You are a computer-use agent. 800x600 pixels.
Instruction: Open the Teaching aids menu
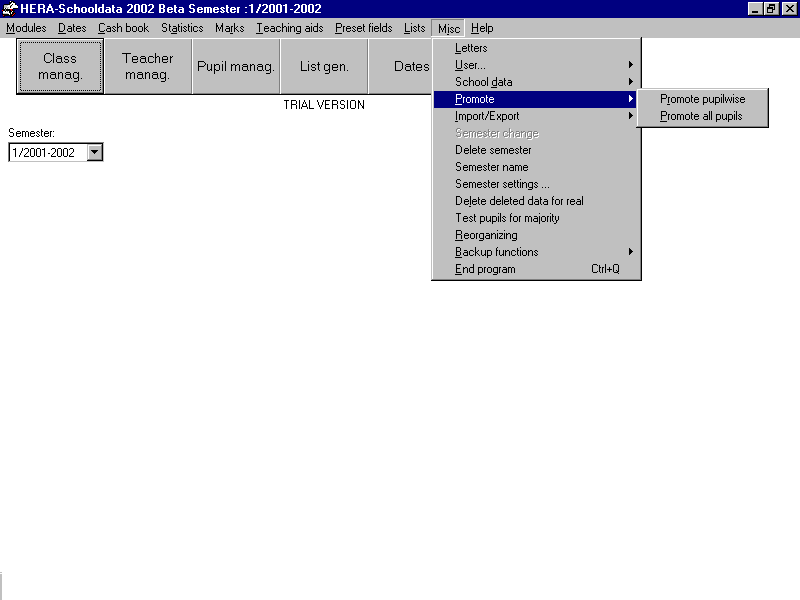pos(290,28)
